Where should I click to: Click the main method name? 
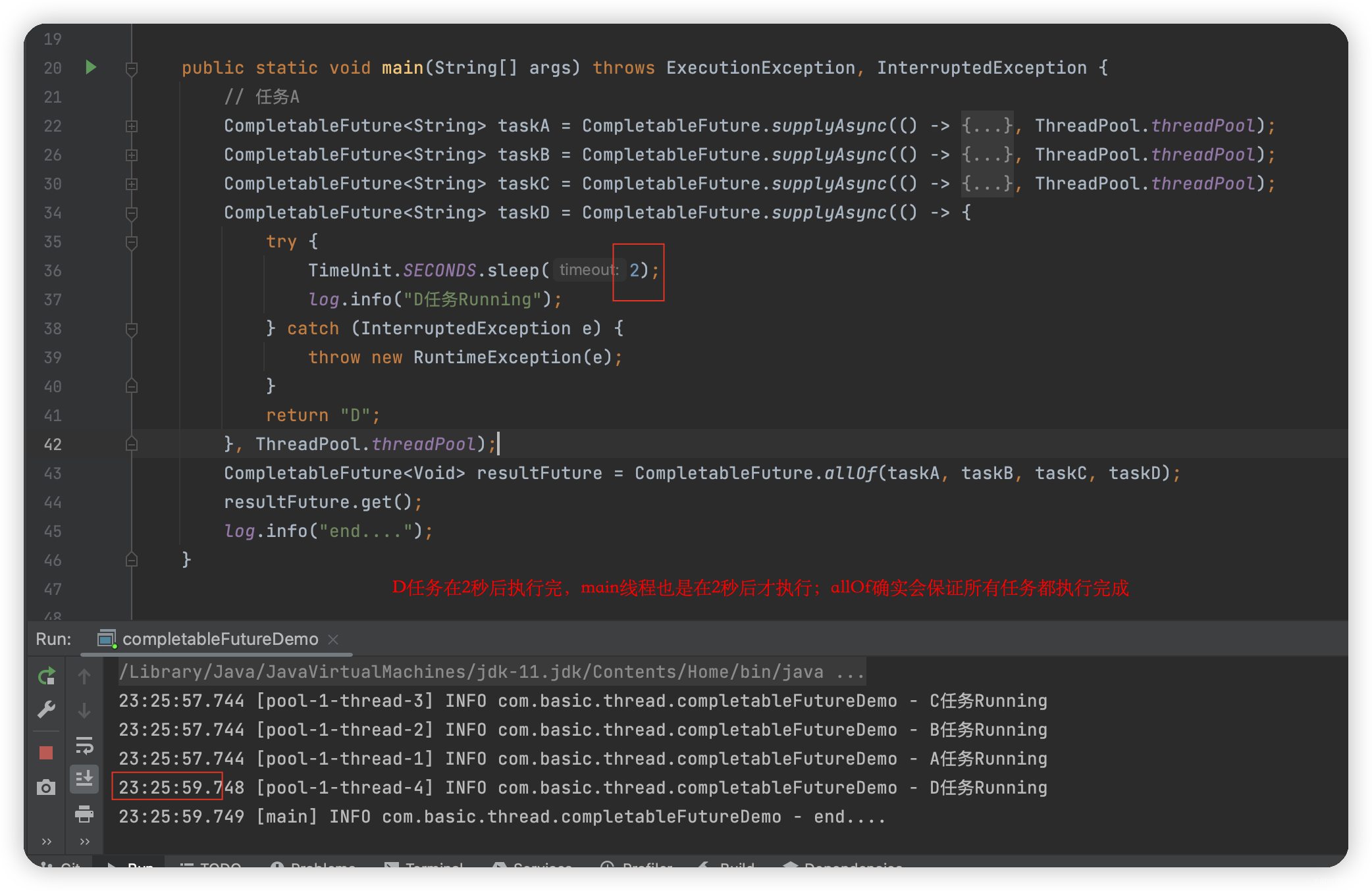point(402,68)
